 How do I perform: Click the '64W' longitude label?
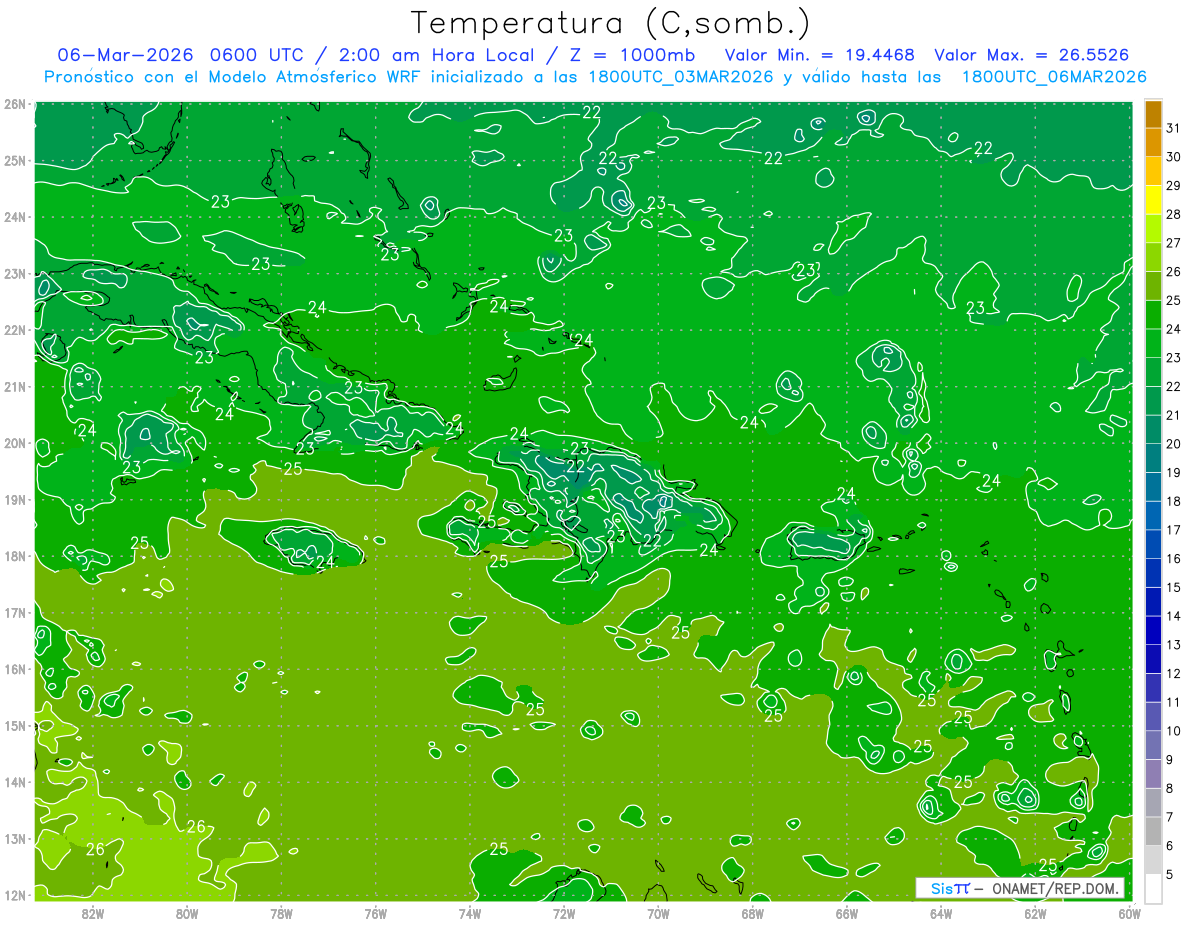coord(940,913)
